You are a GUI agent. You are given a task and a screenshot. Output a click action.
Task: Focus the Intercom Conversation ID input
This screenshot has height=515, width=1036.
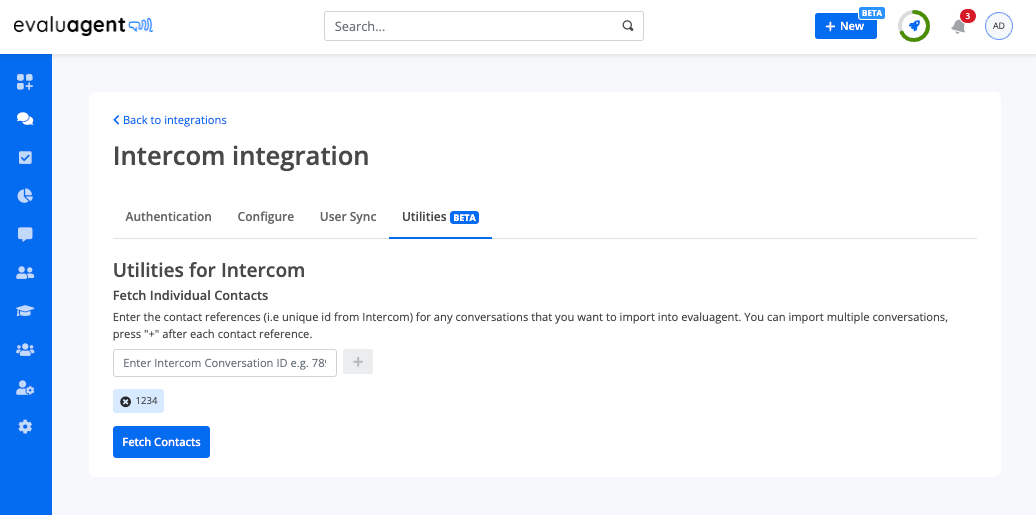coord(225,363)
